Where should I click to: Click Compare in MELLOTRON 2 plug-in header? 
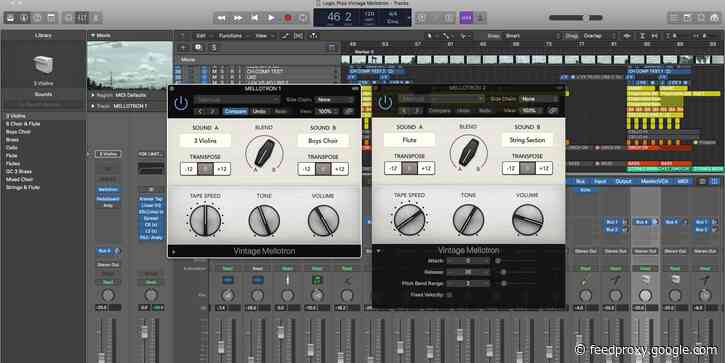pos(440,111)
